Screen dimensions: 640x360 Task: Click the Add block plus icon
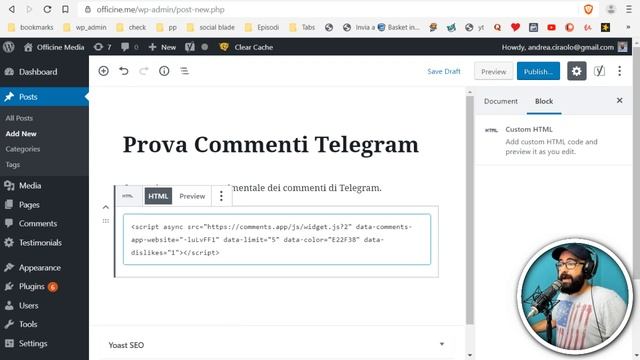coord(104,71)
